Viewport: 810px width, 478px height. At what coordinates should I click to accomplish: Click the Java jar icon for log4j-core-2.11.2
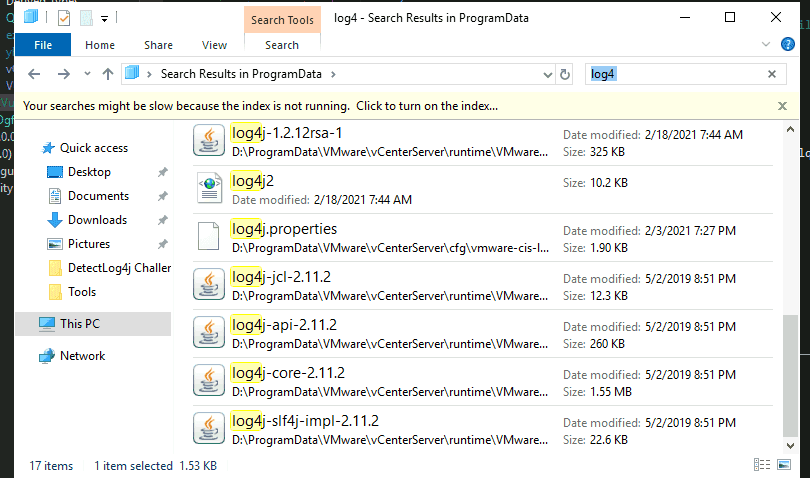pos(209,381)
